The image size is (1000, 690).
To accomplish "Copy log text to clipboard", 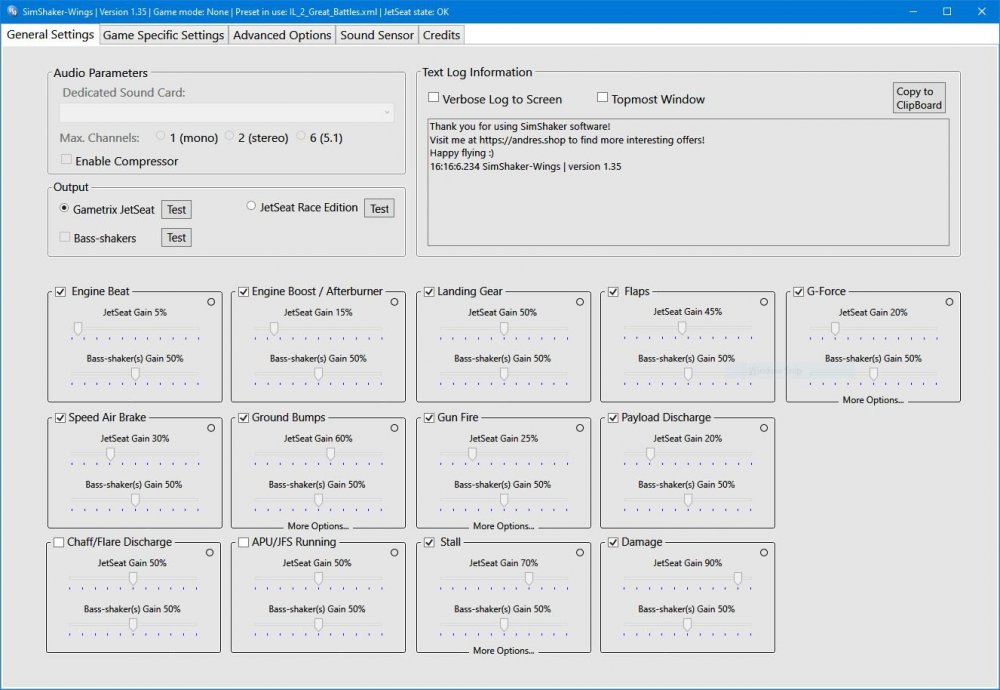I will point(918,97).
